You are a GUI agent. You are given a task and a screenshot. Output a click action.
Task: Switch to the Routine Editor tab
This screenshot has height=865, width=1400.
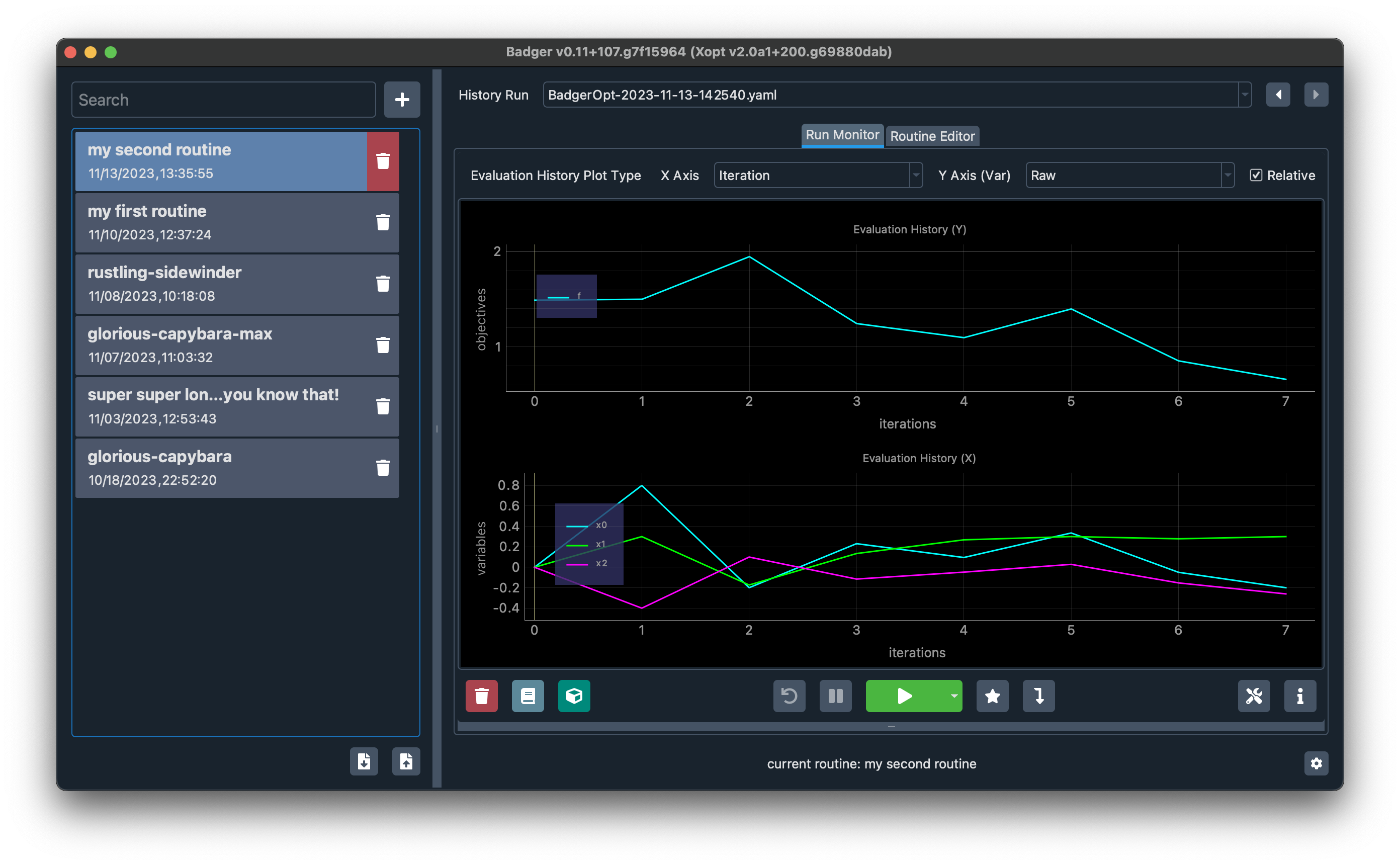[x=932, y=136]
